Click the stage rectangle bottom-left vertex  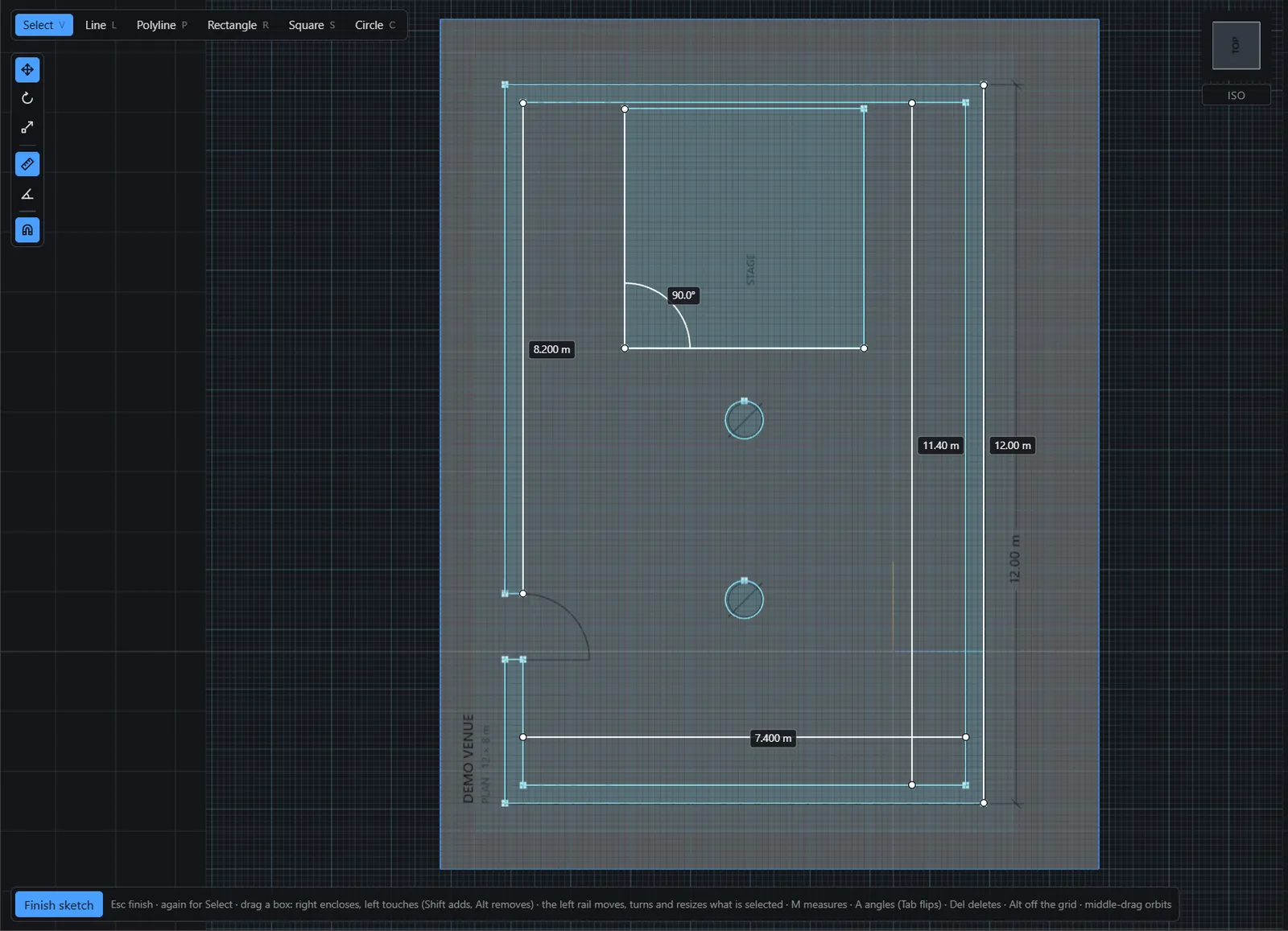tap(625, 348)
